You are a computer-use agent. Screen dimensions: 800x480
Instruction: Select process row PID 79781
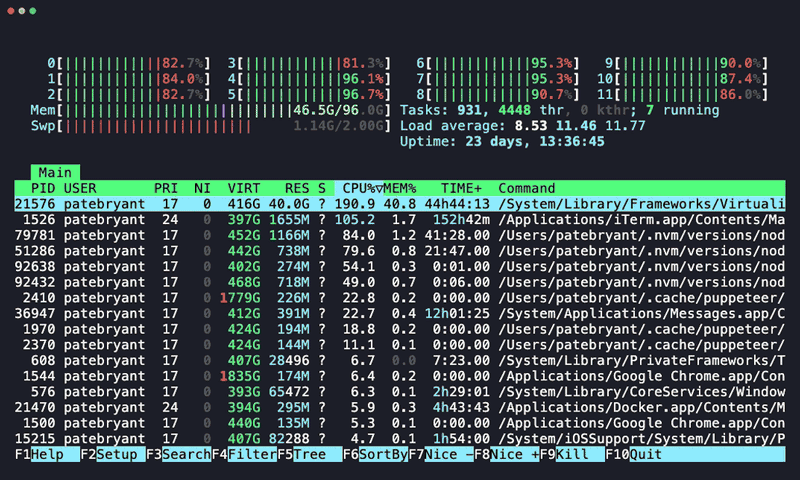click(x=400, y=235)
